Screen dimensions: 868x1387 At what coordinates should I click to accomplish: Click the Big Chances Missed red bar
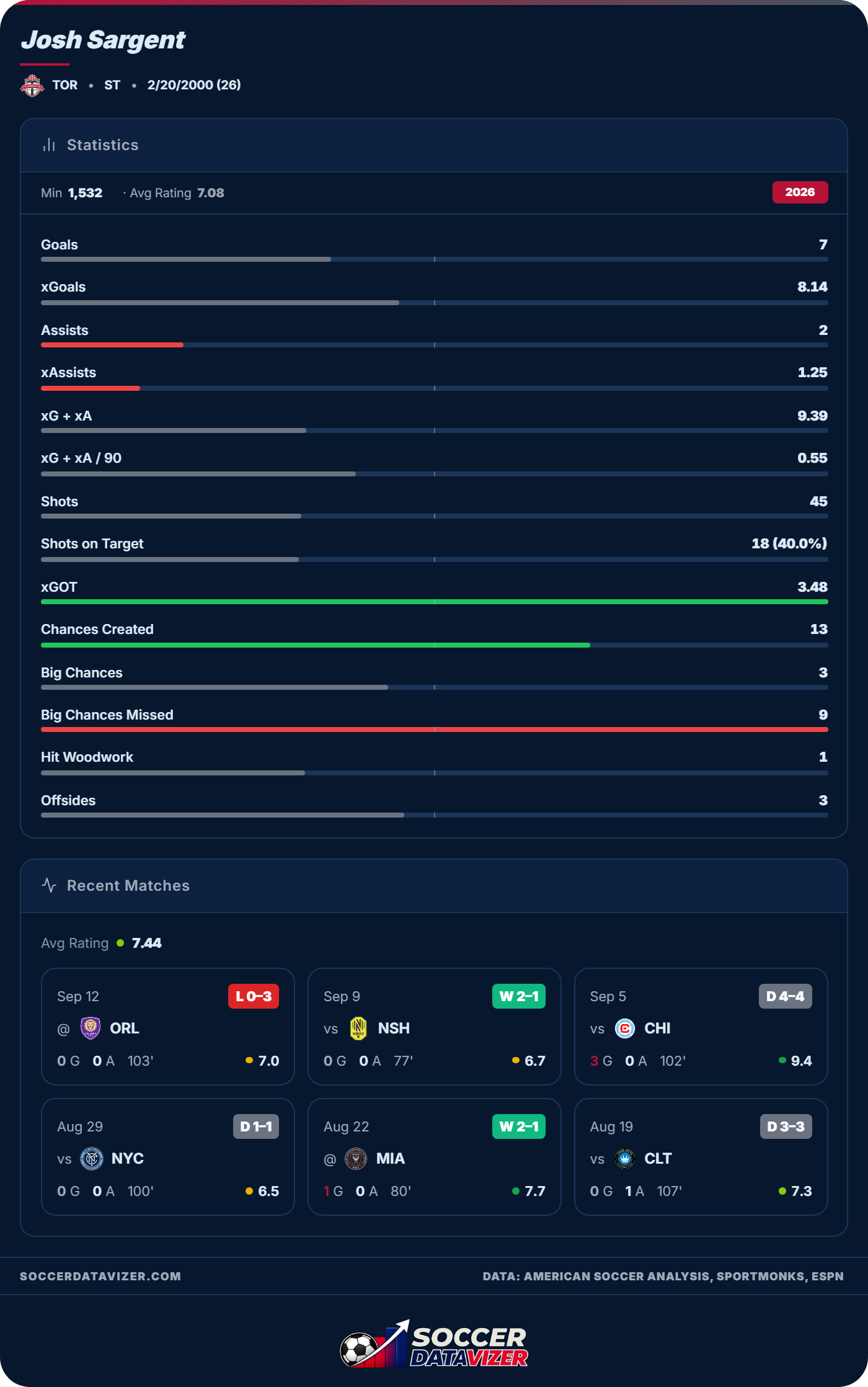(434, 729)
